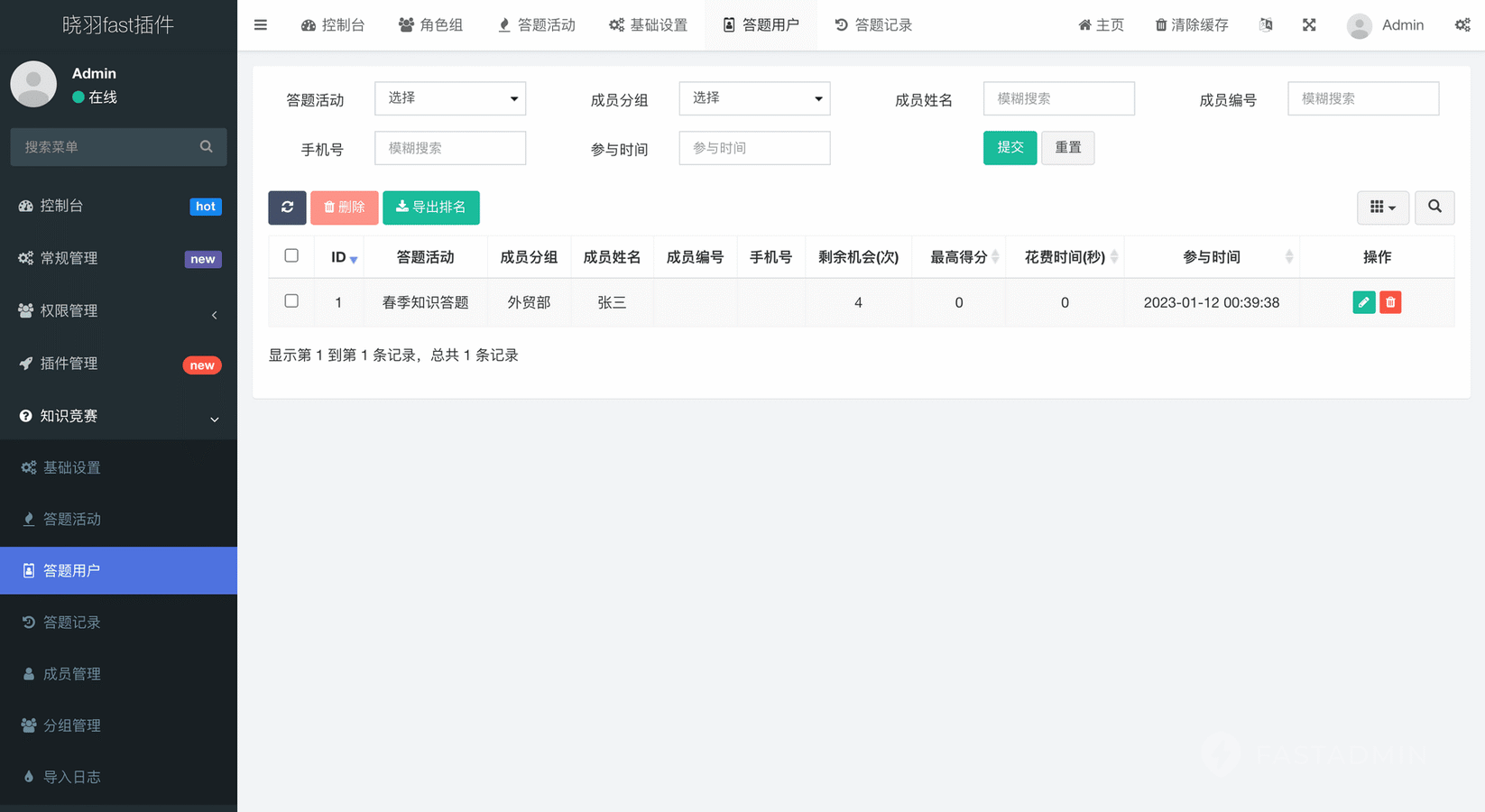Open the 成员分组 select dropdown

coord(754,98)
